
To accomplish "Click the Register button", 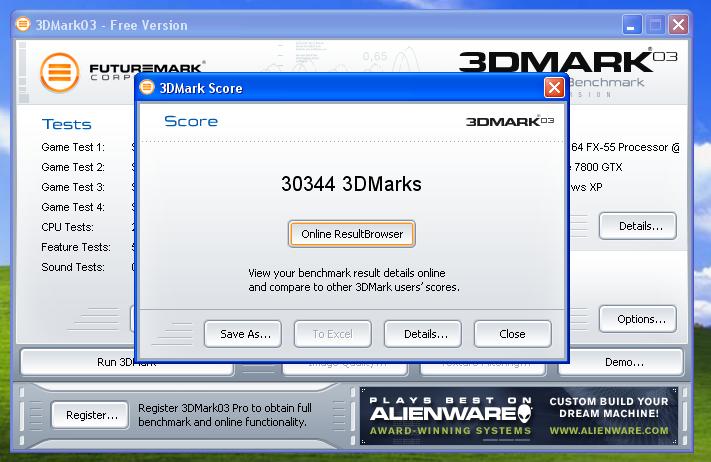I will click(x=90, y=415).
